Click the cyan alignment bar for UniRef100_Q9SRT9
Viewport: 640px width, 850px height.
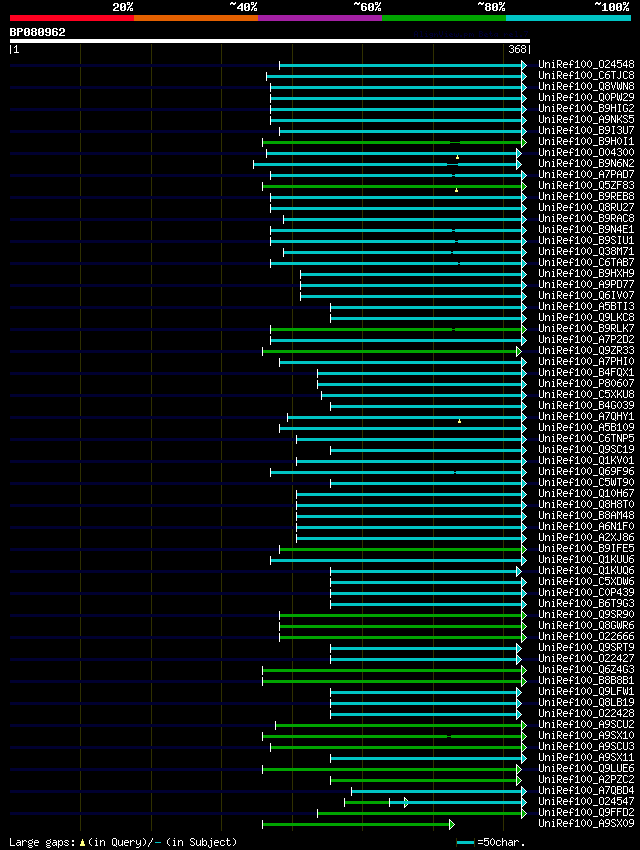pos(424,648)
